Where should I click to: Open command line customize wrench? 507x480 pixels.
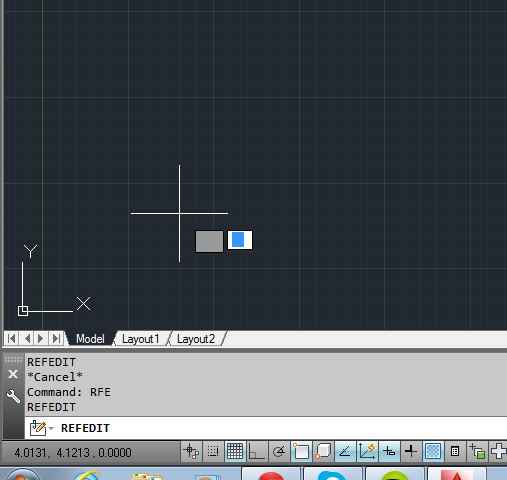point(13,396)
